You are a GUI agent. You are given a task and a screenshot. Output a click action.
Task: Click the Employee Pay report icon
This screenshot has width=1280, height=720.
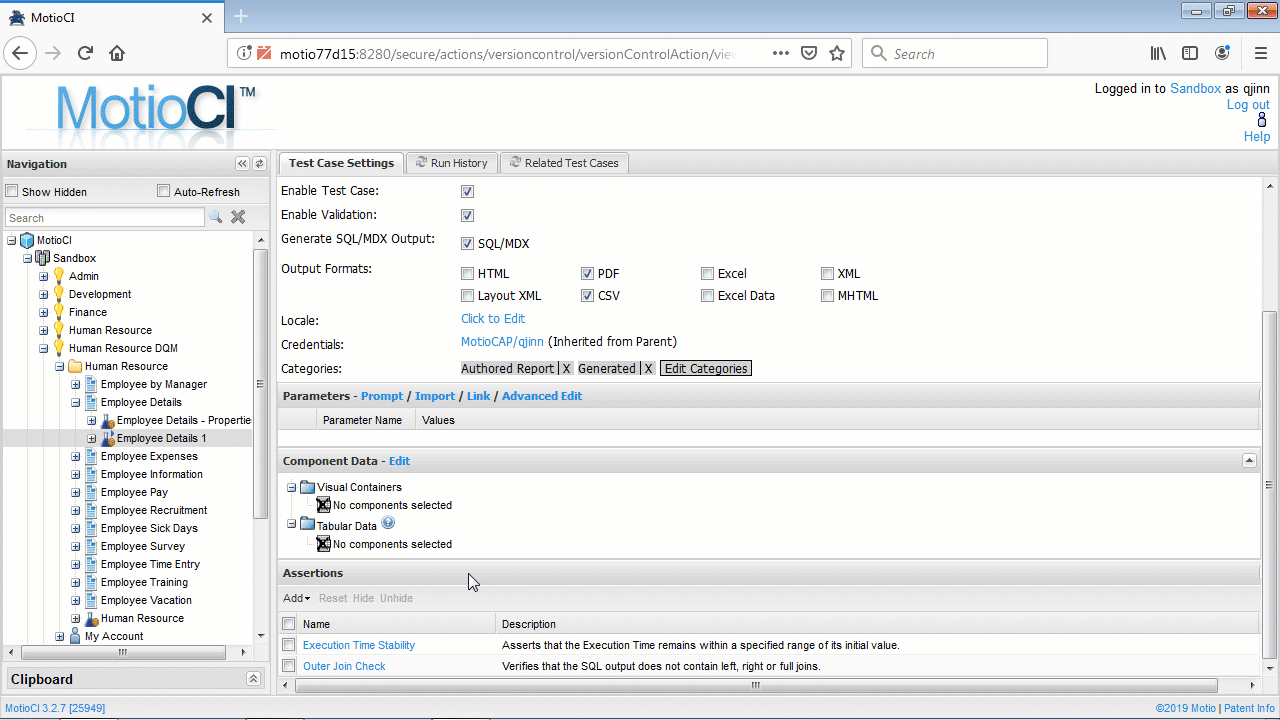91,492
